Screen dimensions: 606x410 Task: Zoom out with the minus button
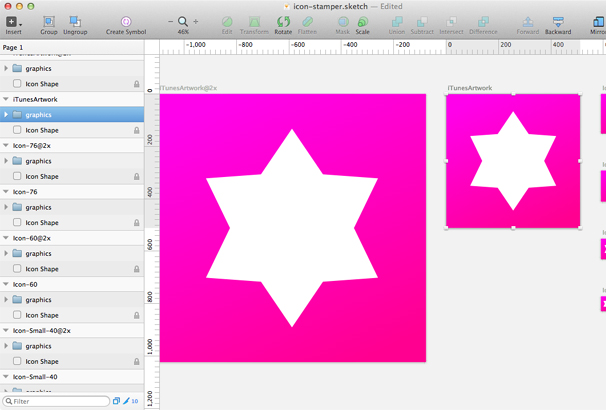(x=170, y=21)
